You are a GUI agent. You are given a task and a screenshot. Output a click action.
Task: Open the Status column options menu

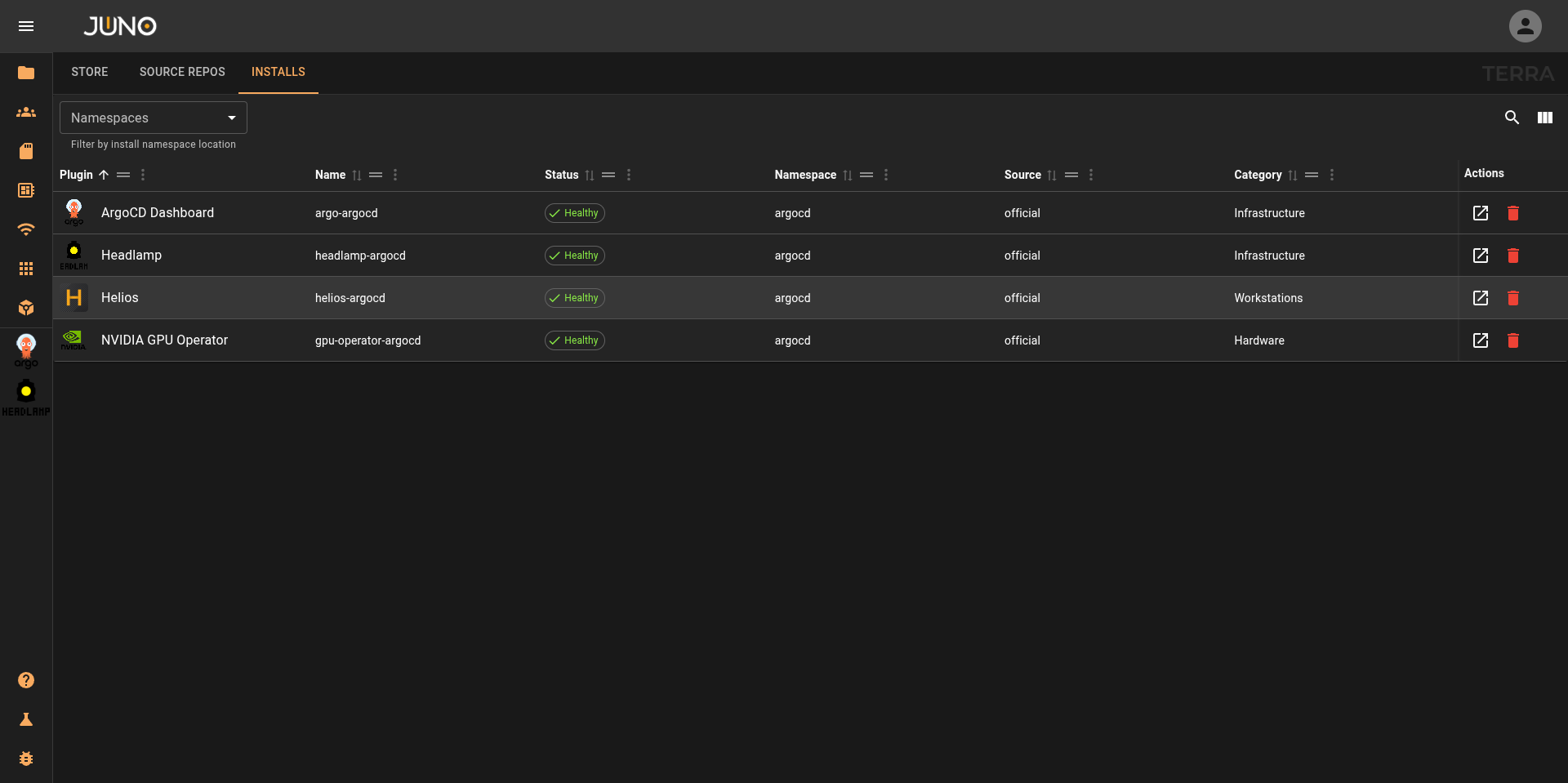[x=628, y=175]
